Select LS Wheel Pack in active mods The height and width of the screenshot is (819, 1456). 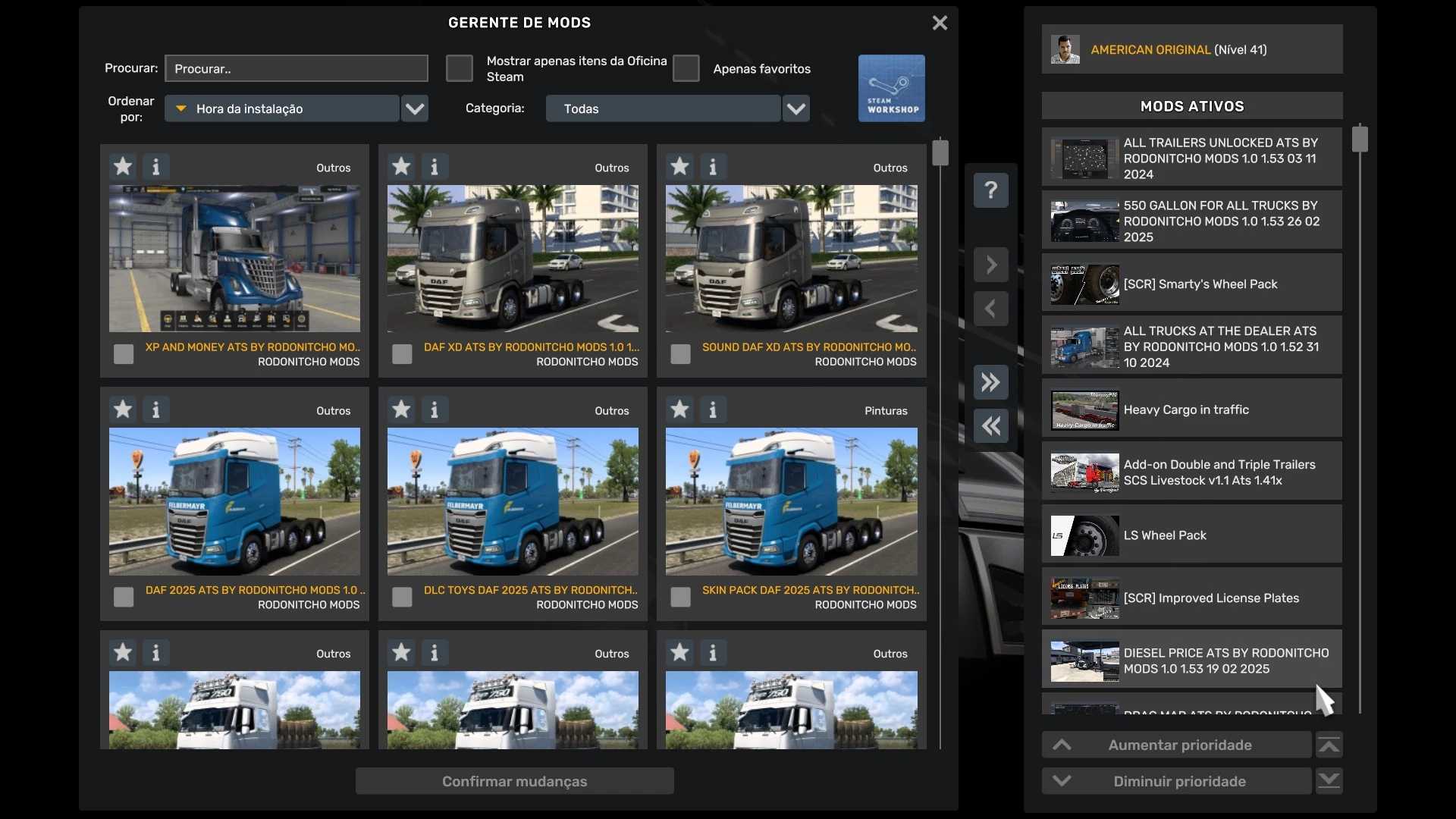[1191, 535]
